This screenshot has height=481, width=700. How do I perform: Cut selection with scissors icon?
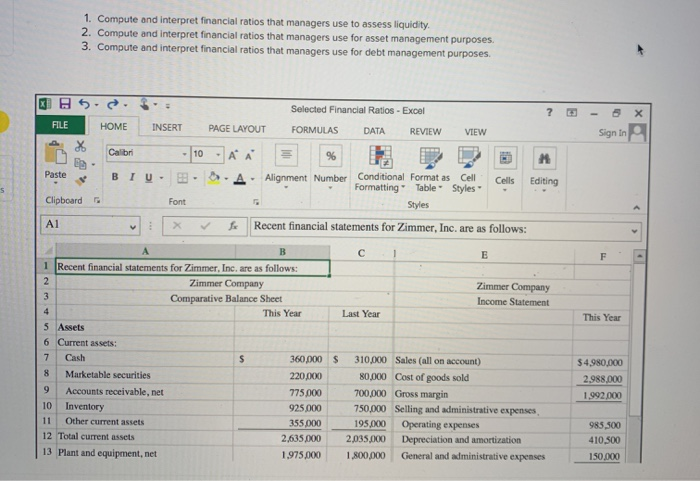click(80, 146)
